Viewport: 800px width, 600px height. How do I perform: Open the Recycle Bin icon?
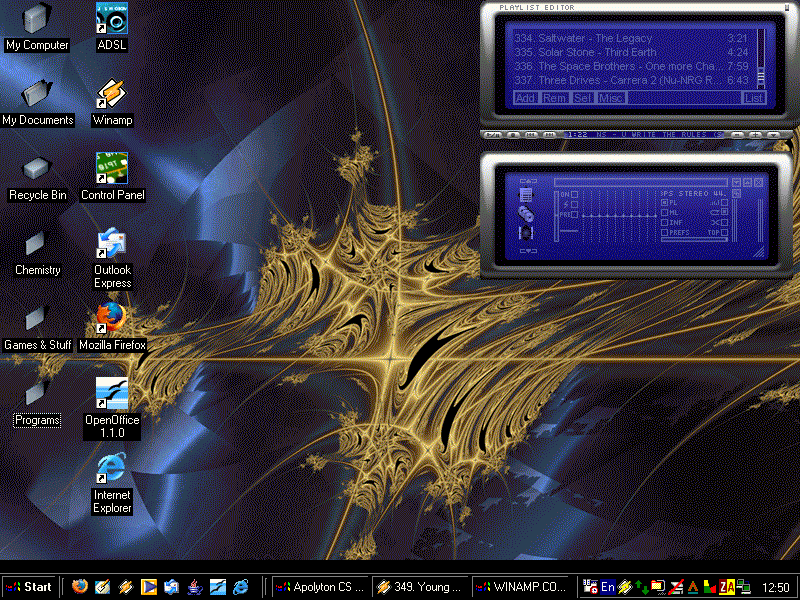[37, 170]
